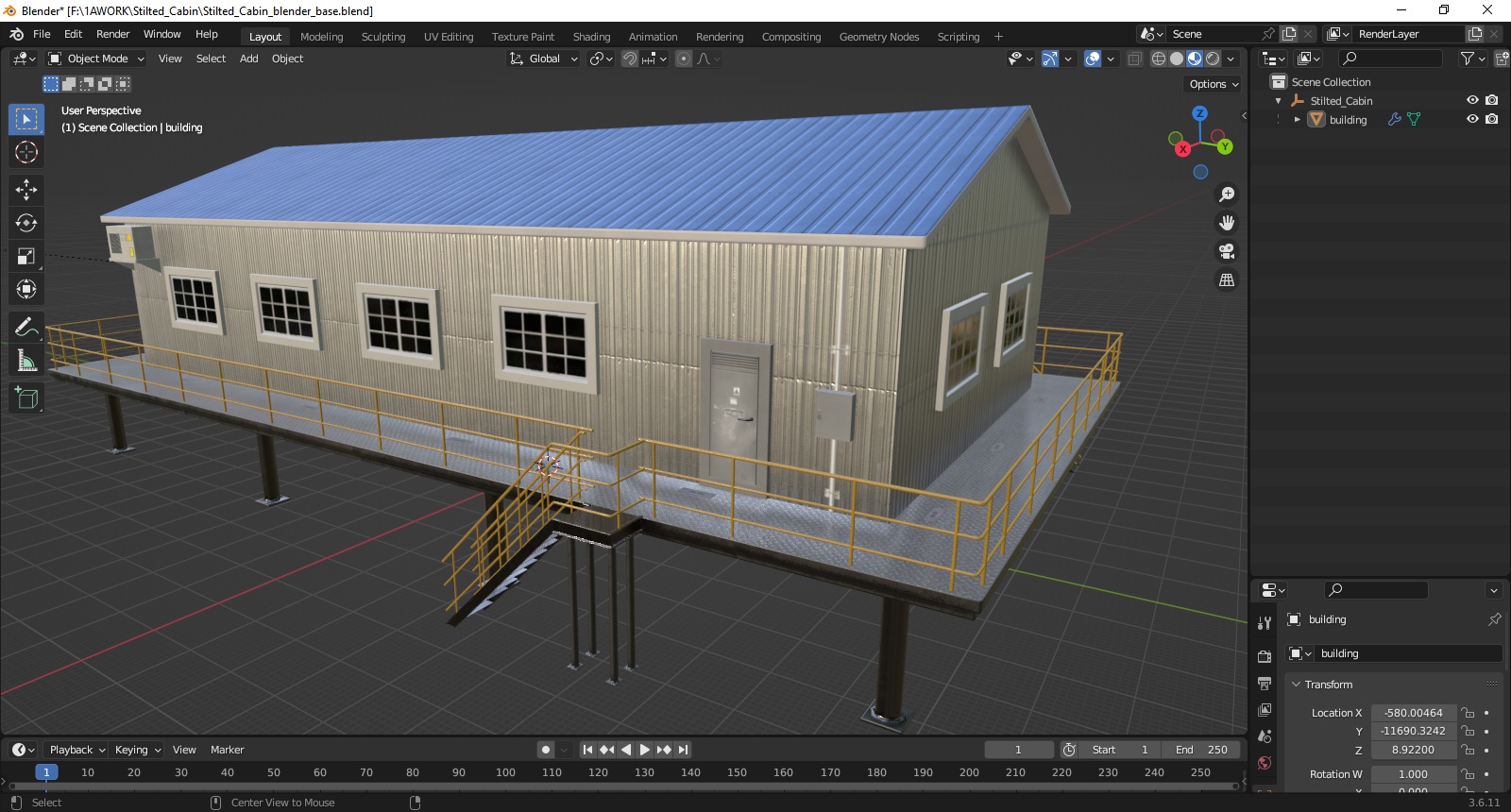Open the Playback dropdown
Screen dimensions: 1511x812
(x=76, y=750)
